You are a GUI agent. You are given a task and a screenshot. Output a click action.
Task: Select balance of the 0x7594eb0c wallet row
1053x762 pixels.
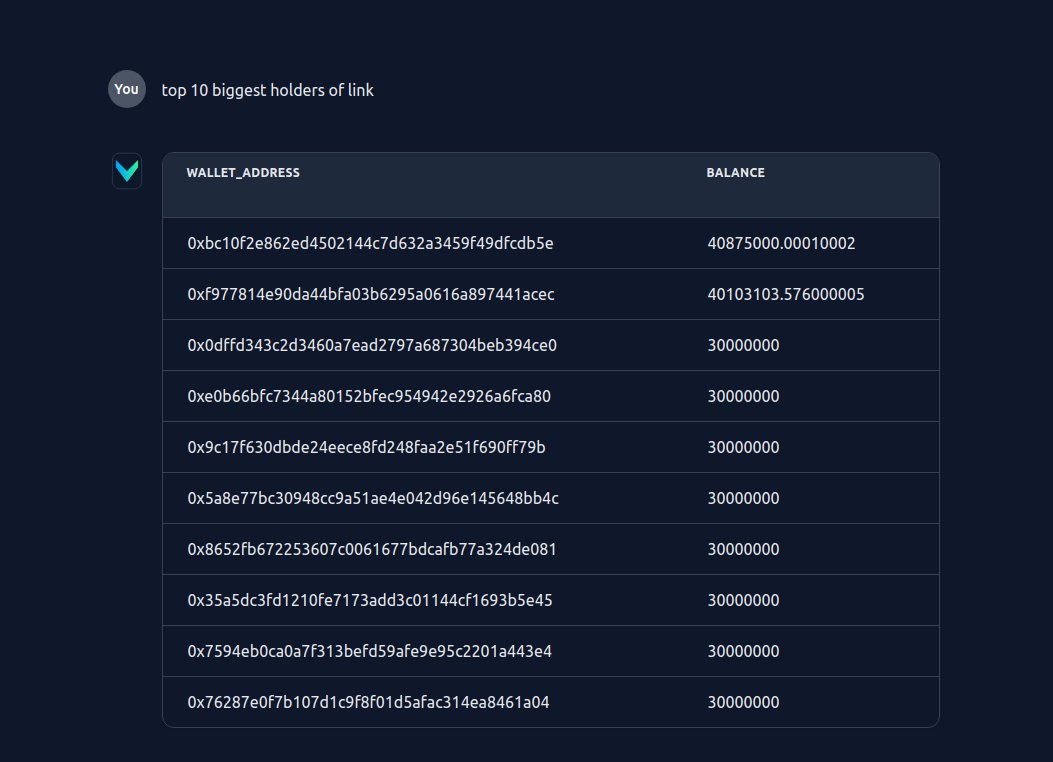(743, 651)
